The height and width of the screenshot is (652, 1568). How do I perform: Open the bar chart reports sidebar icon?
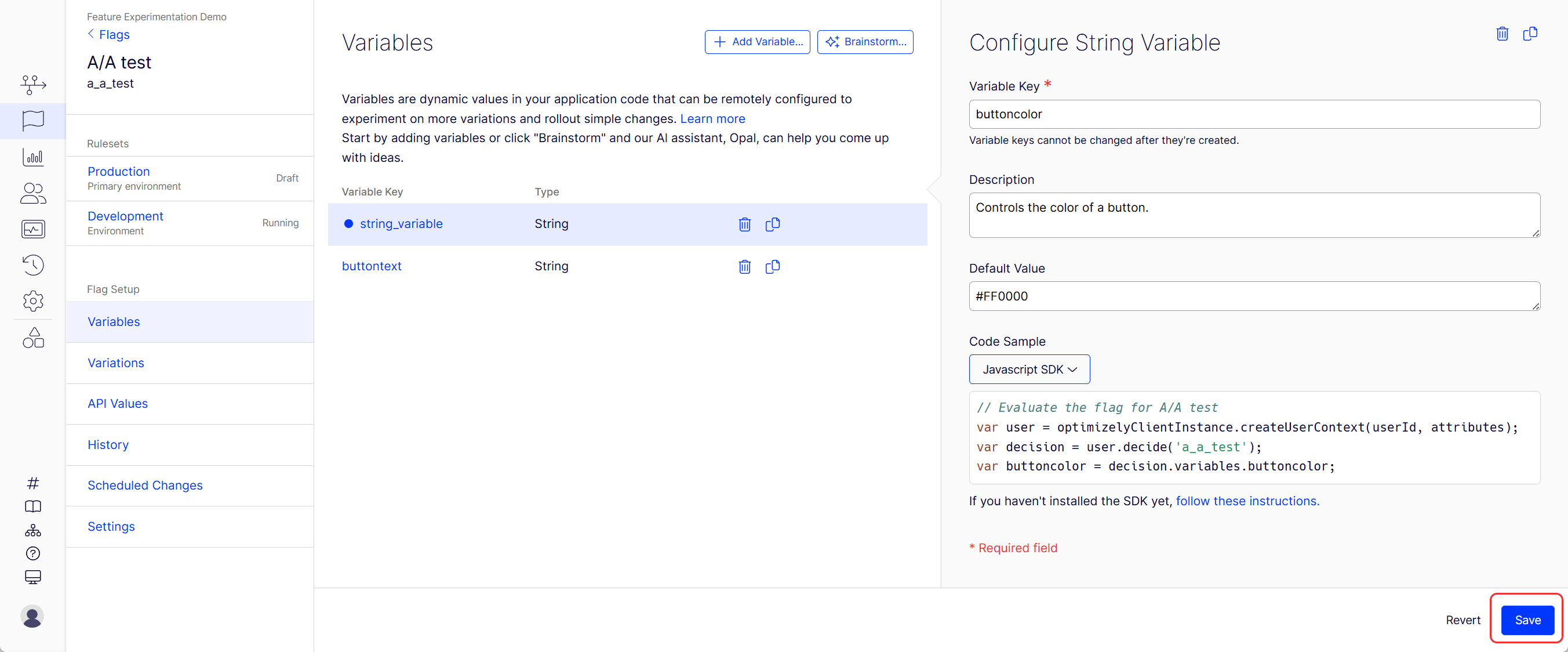(33, 157)
